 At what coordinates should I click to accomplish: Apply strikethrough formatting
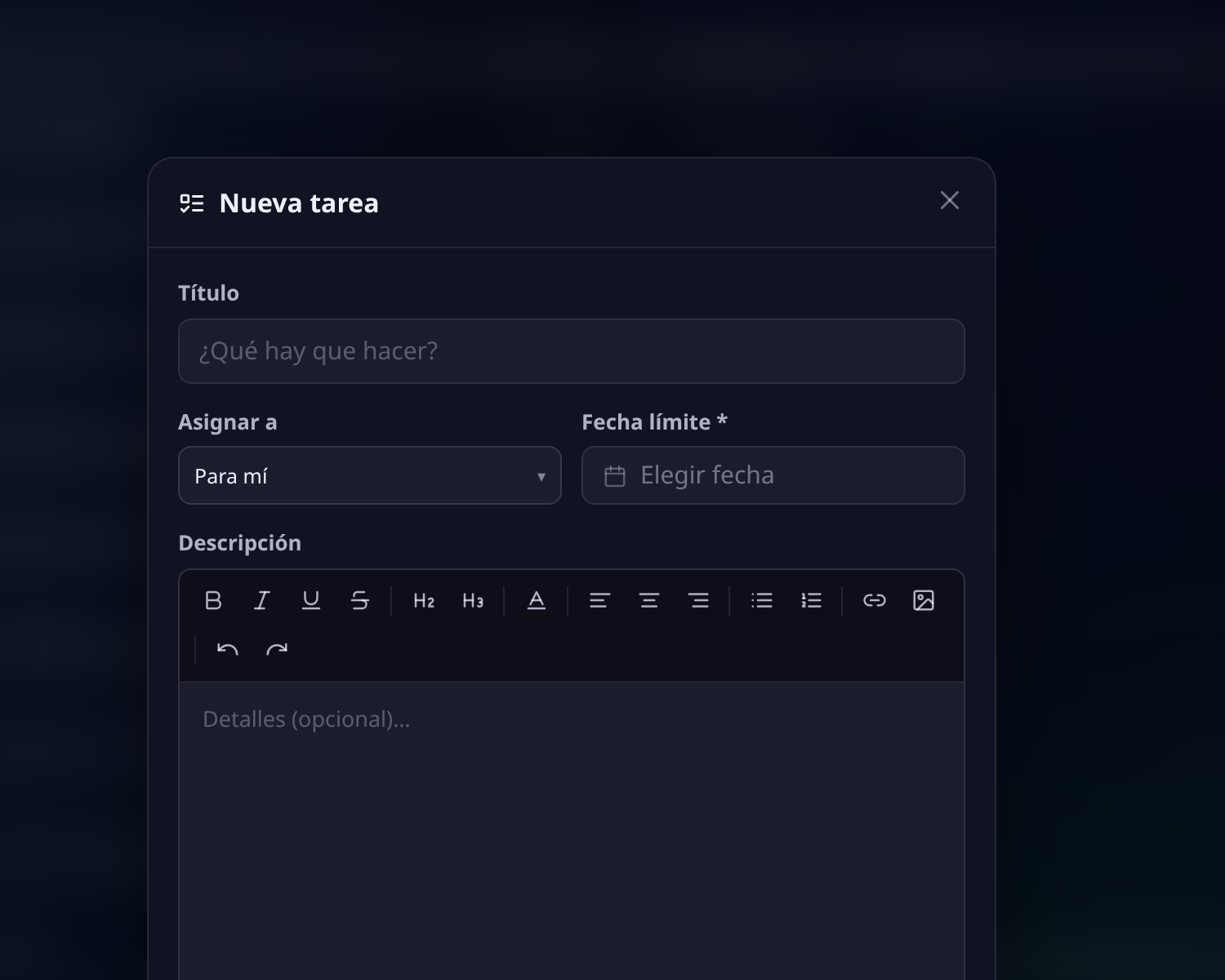tap(360, 600)
